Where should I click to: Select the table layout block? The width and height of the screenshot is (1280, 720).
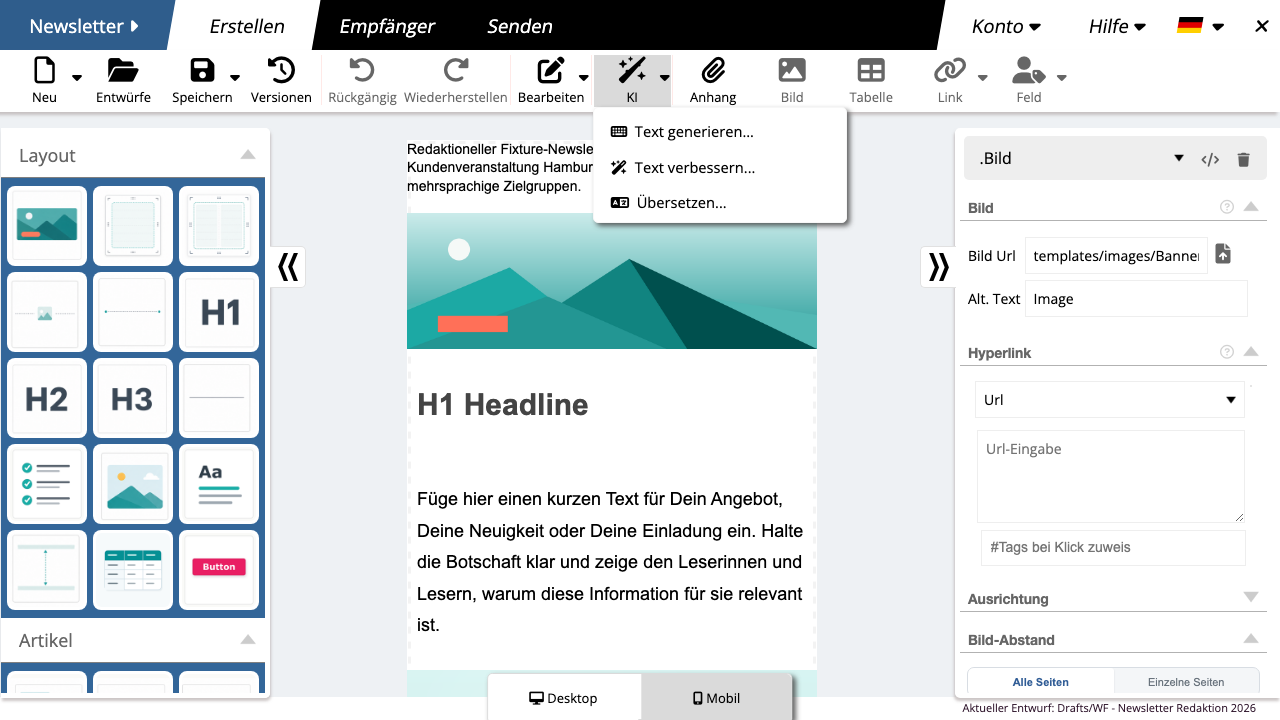[133, 571]
